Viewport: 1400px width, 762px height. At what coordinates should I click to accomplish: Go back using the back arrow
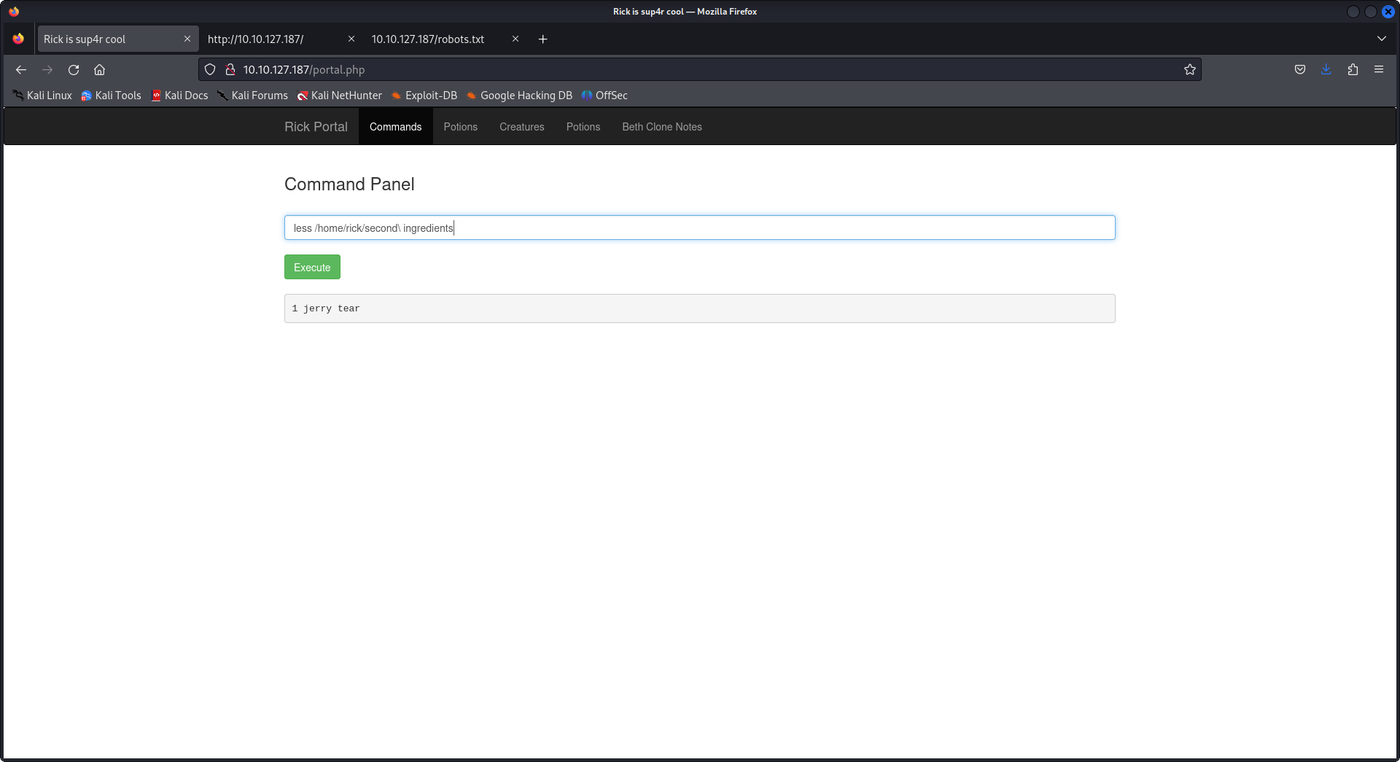tap(21, 70)
